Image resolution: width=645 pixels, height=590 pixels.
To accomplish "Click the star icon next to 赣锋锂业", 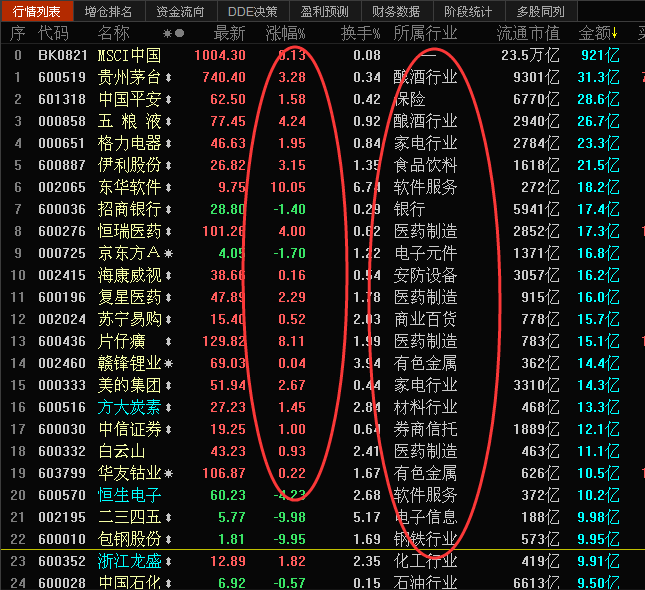I will pos(168,363).
